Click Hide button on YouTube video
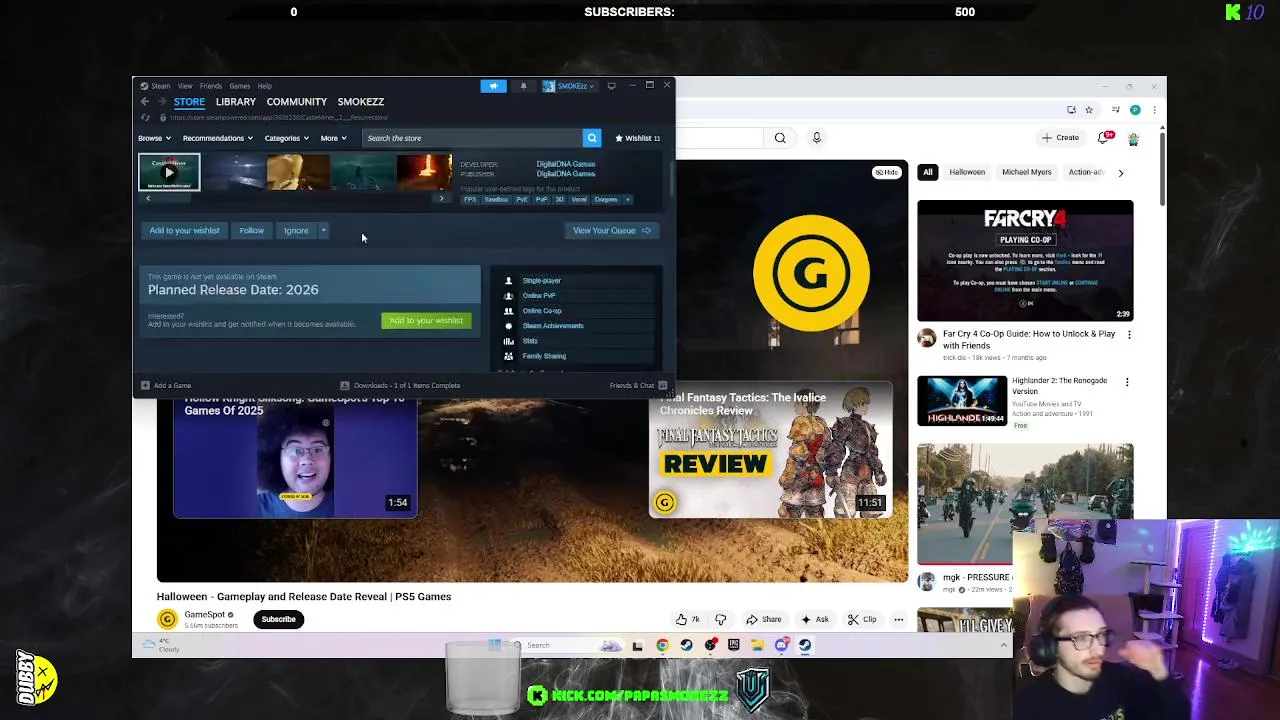The height and width of the screenshot is (720, 1280). (887, 172)
